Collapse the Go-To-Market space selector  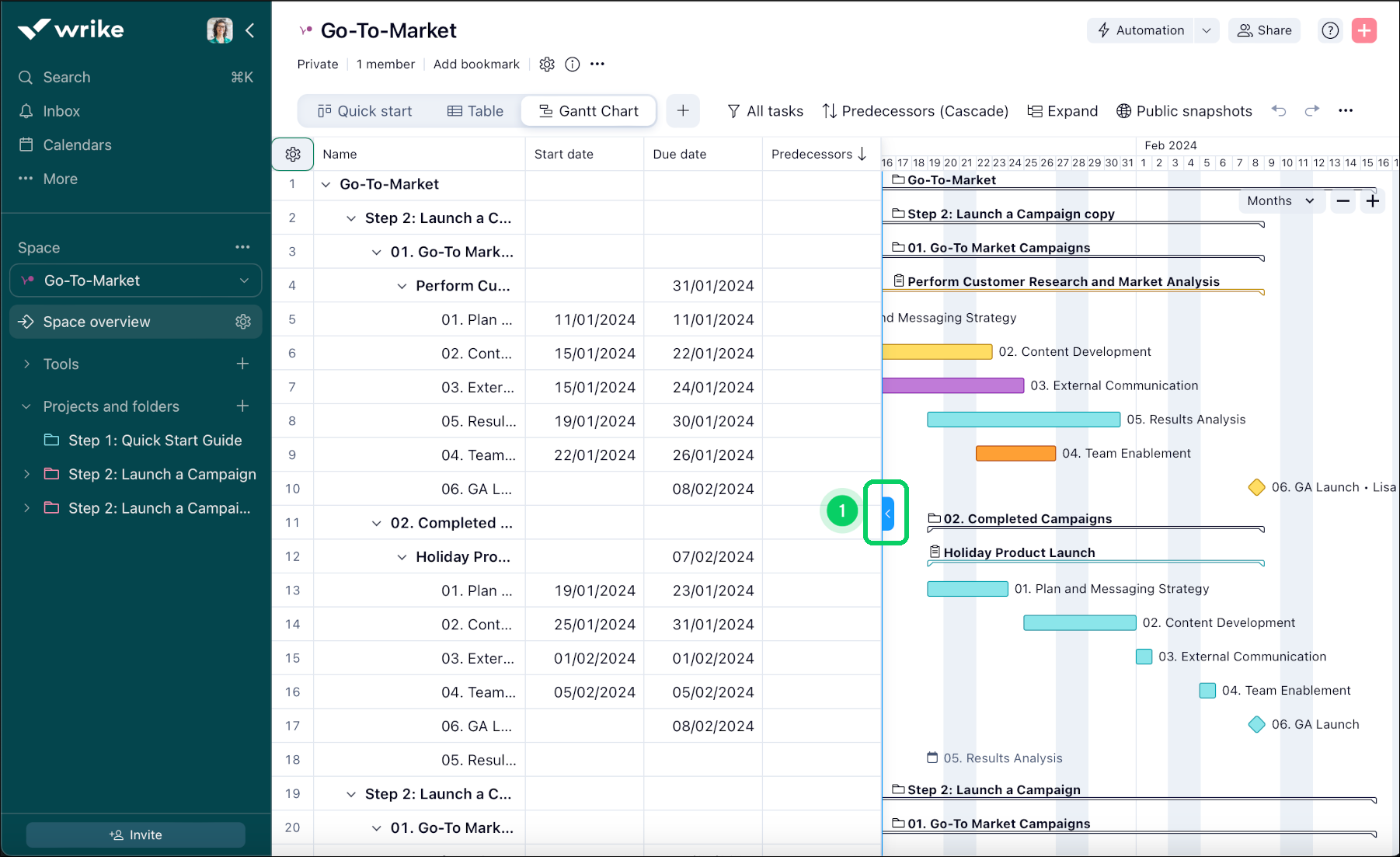246,280
